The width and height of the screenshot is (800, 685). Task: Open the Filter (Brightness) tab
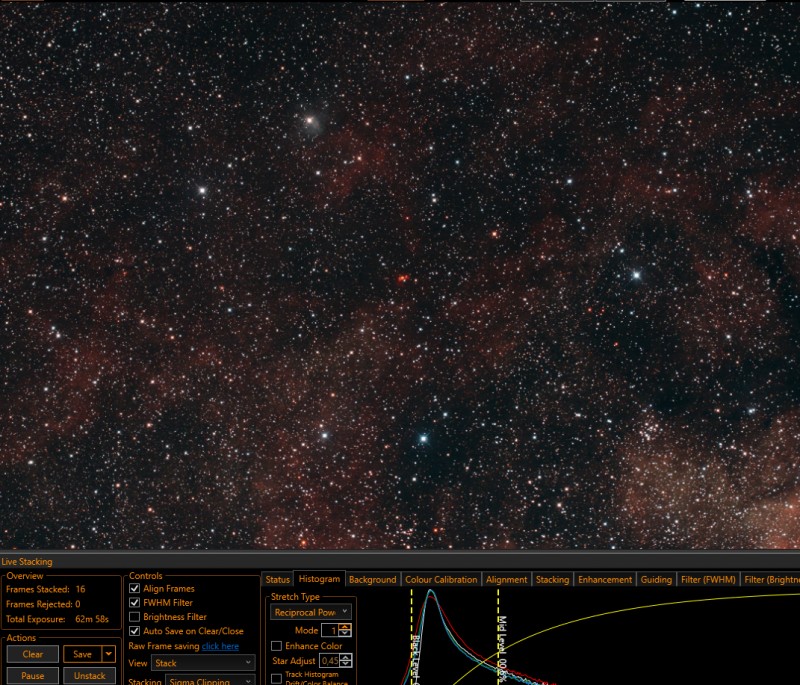[x=770, y=579]
